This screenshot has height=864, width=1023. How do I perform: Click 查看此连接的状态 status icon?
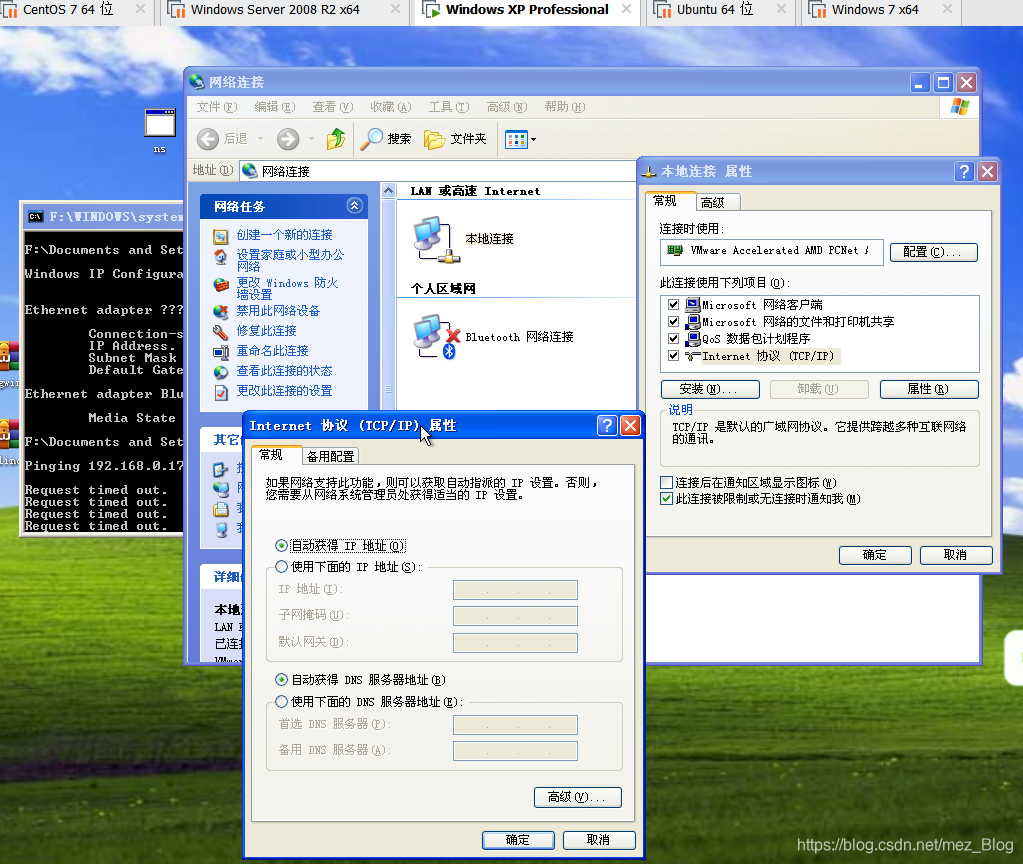point(221,372)
